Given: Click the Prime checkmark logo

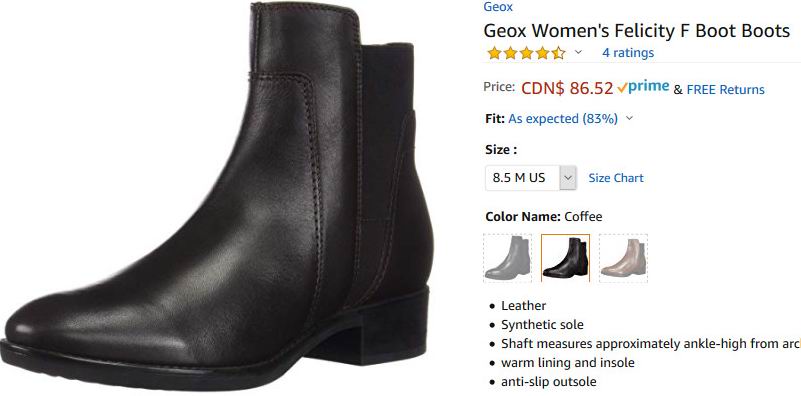Looking at the screenshot, I should (x=643, y=87).
